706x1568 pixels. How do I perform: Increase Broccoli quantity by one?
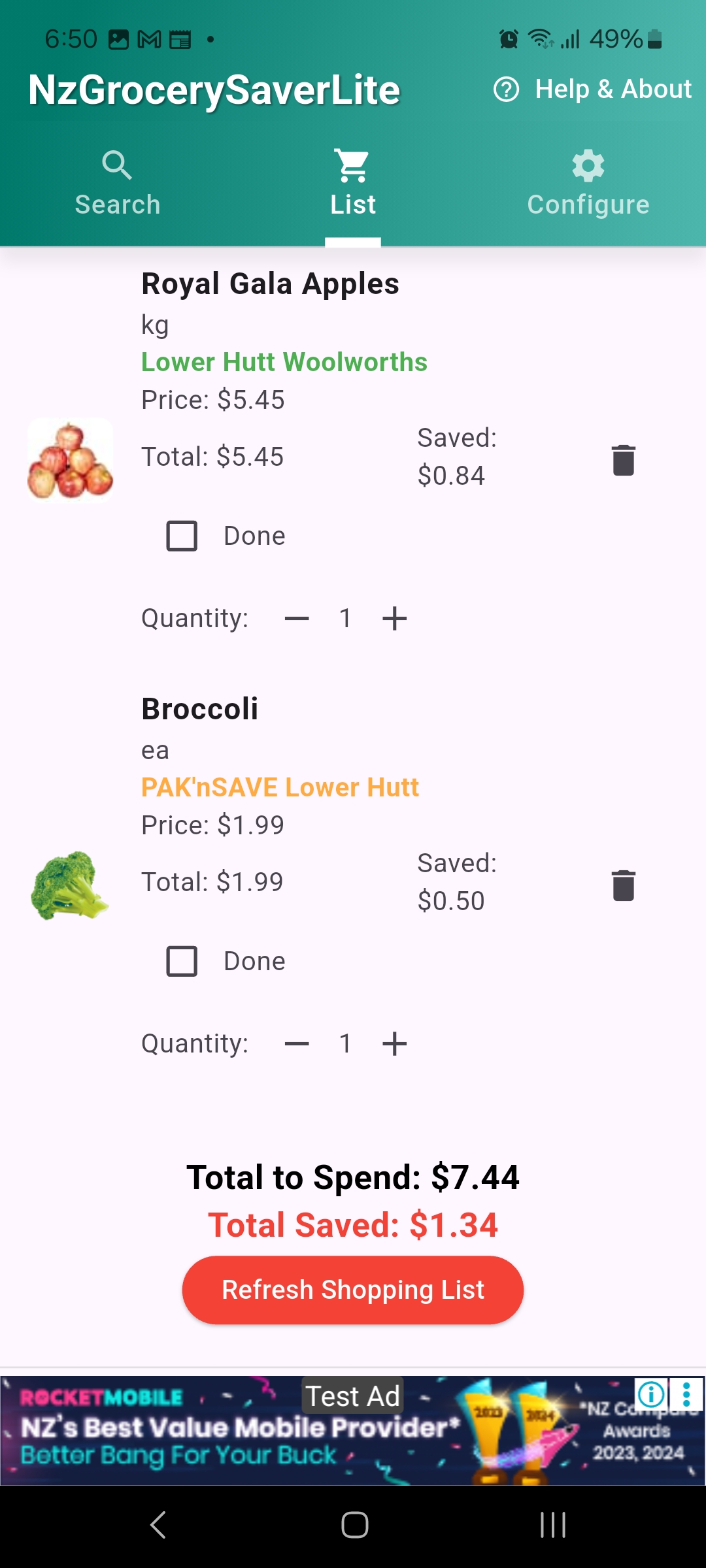(394, 1043)
